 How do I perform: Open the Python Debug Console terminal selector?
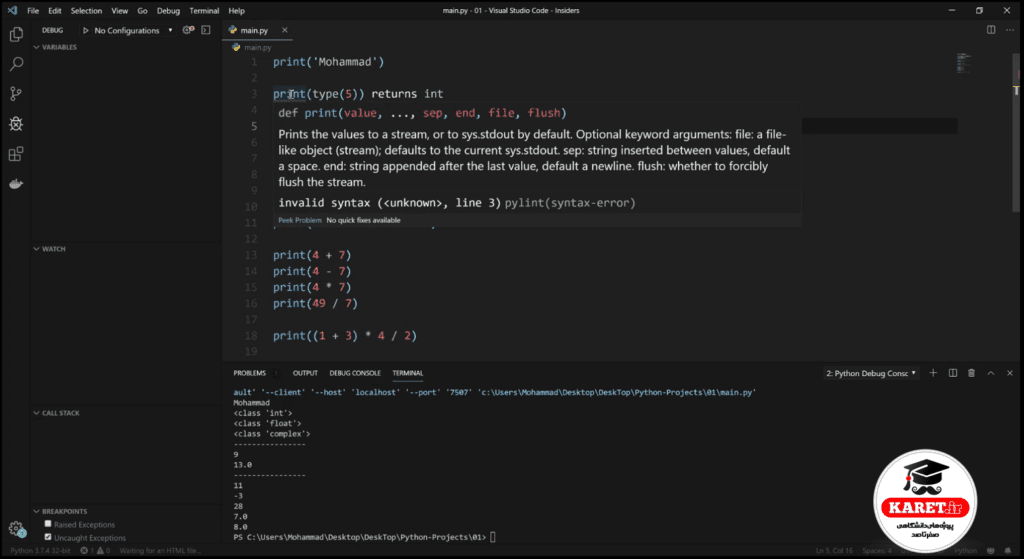(871, 373)
